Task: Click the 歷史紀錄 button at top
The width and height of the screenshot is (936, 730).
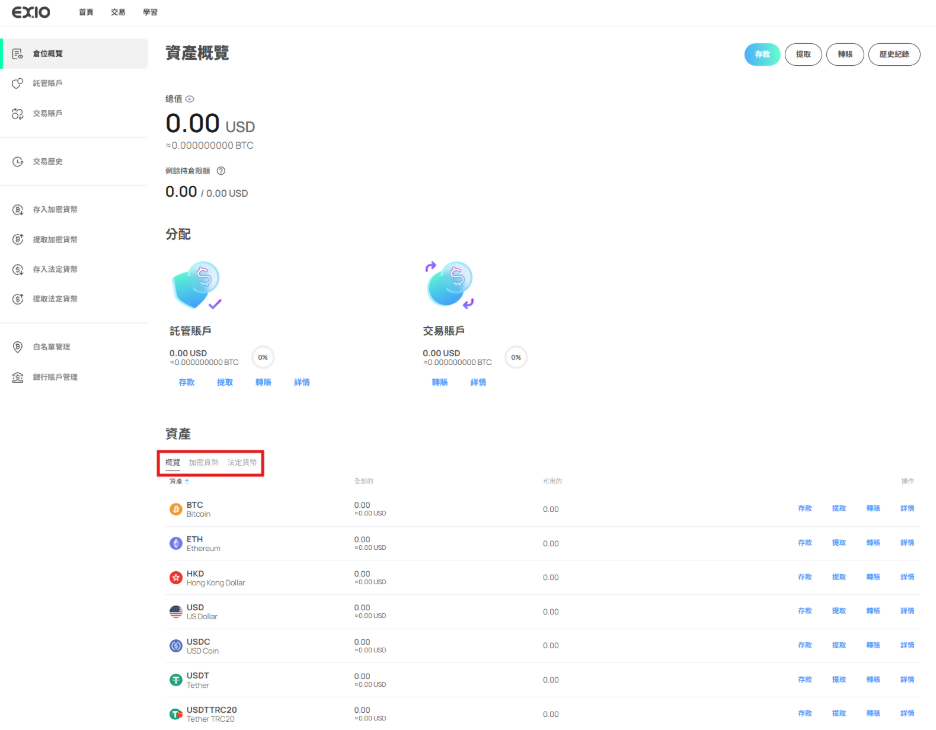Action: pos(894,54)
